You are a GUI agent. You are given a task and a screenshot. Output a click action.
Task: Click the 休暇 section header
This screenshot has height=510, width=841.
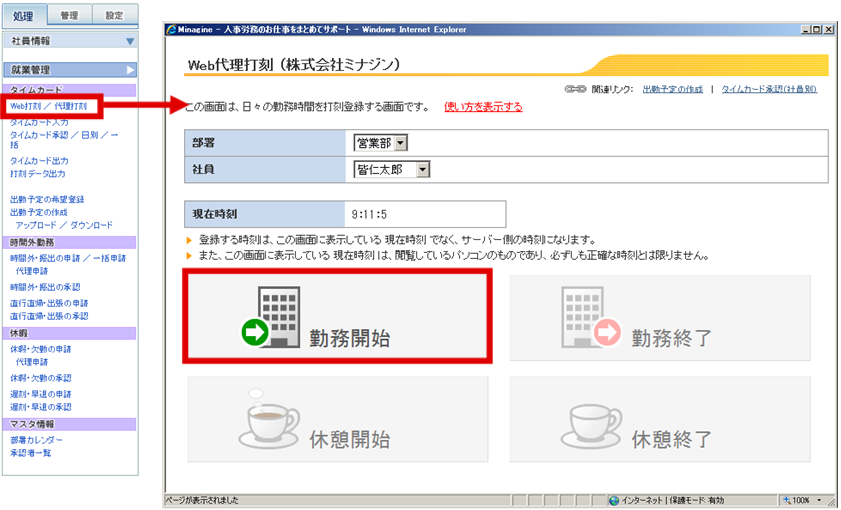click(70, 334)
